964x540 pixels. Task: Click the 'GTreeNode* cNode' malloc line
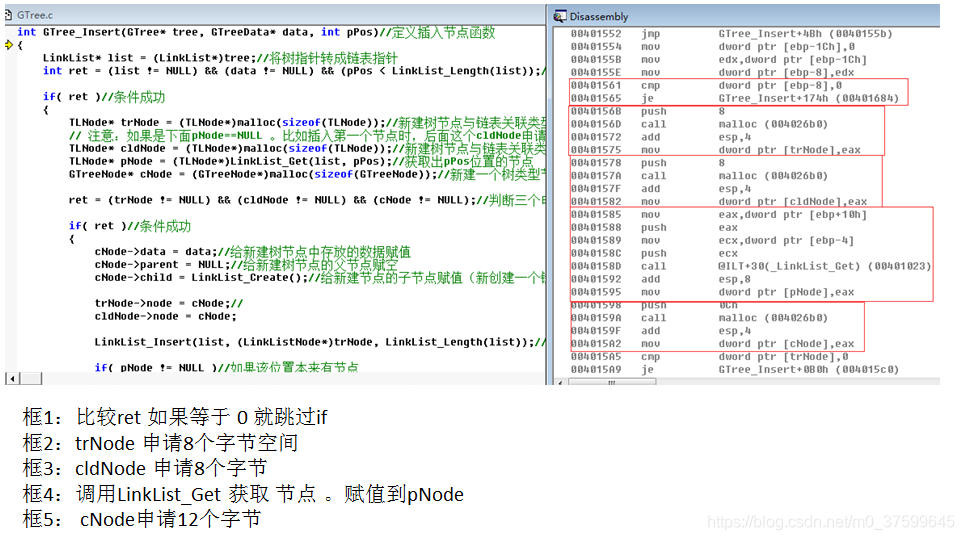(307, 174)
